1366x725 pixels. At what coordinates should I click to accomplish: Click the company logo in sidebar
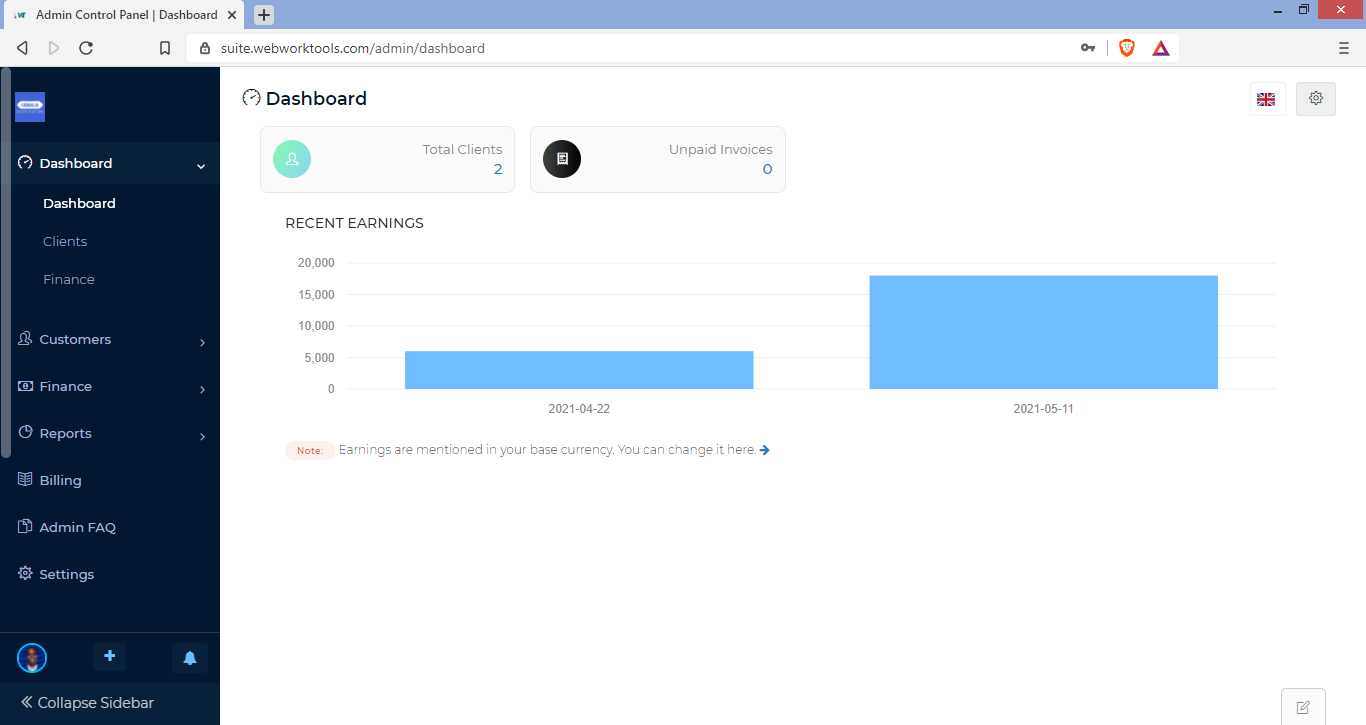click(x=30, y=107)
